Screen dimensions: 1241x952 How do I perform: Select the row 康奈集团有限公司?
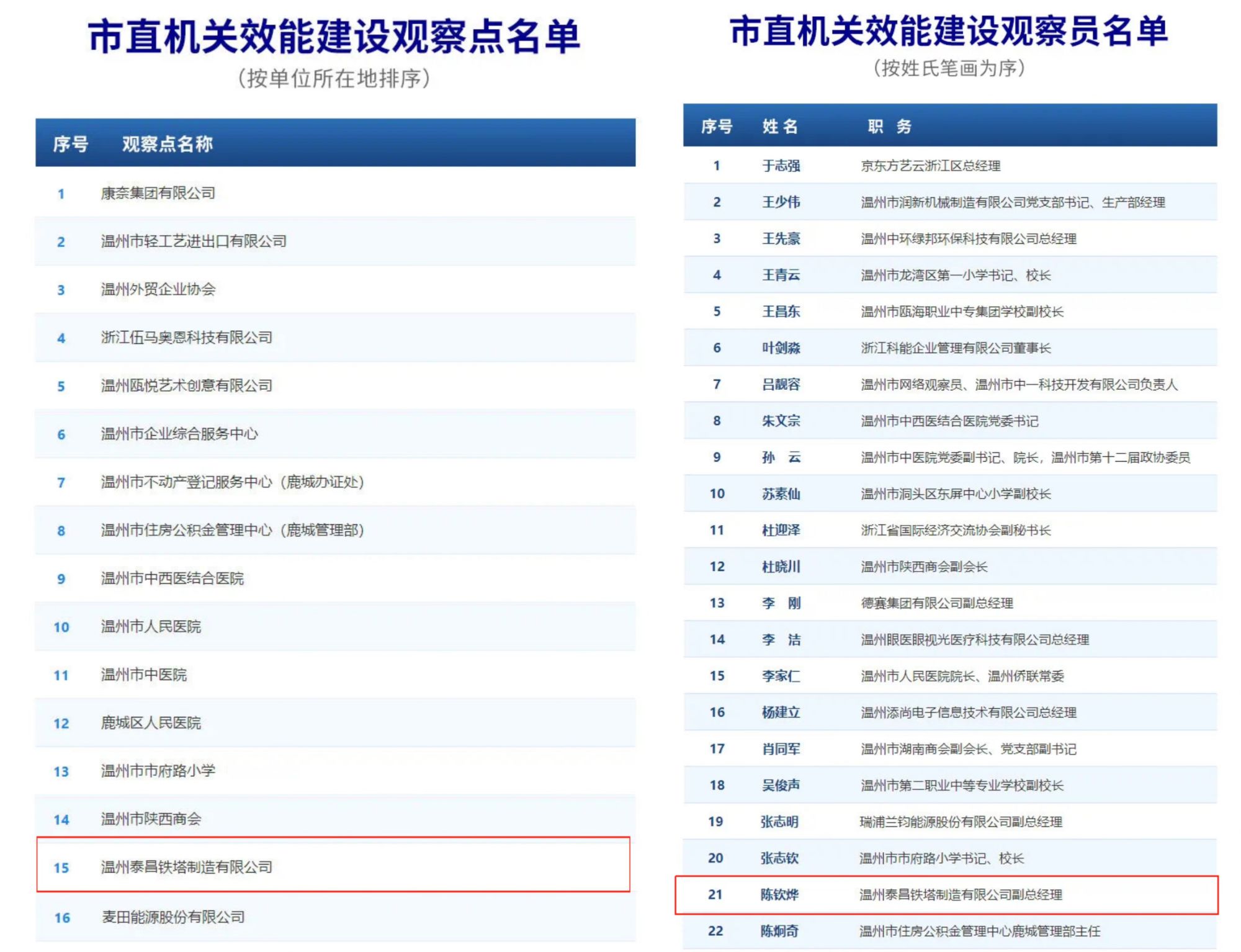(x=335, y=193)
